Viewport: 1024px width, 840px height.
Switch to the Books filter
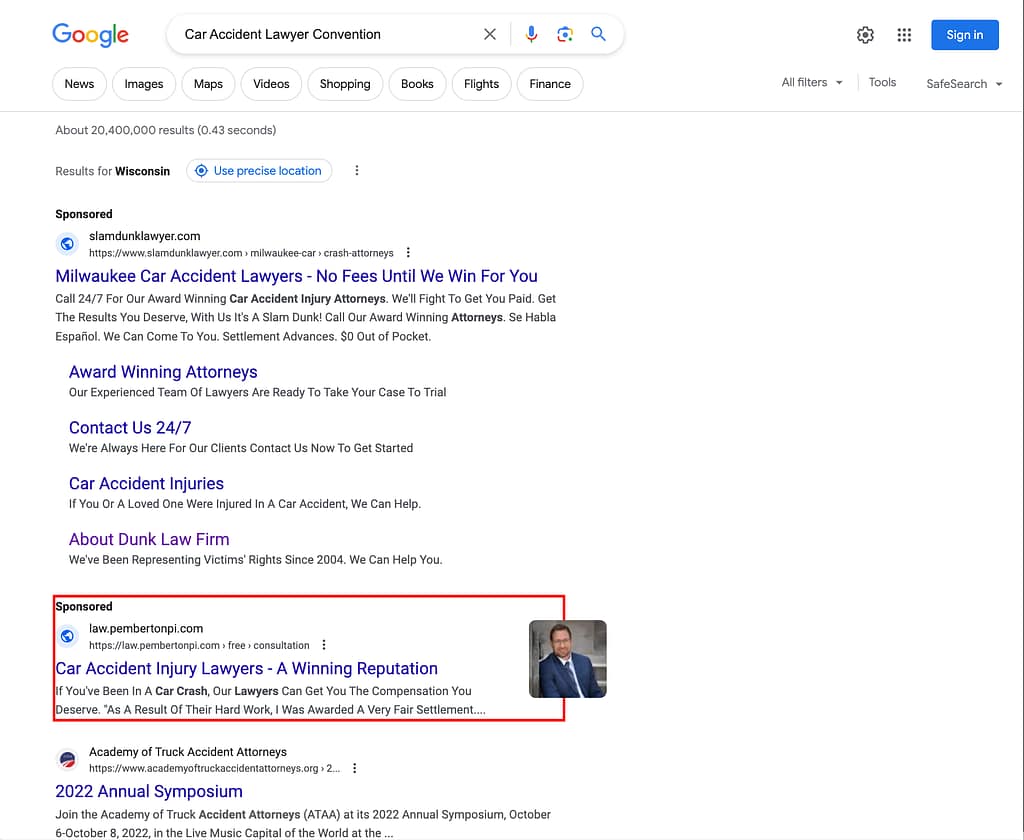point(417,84)
